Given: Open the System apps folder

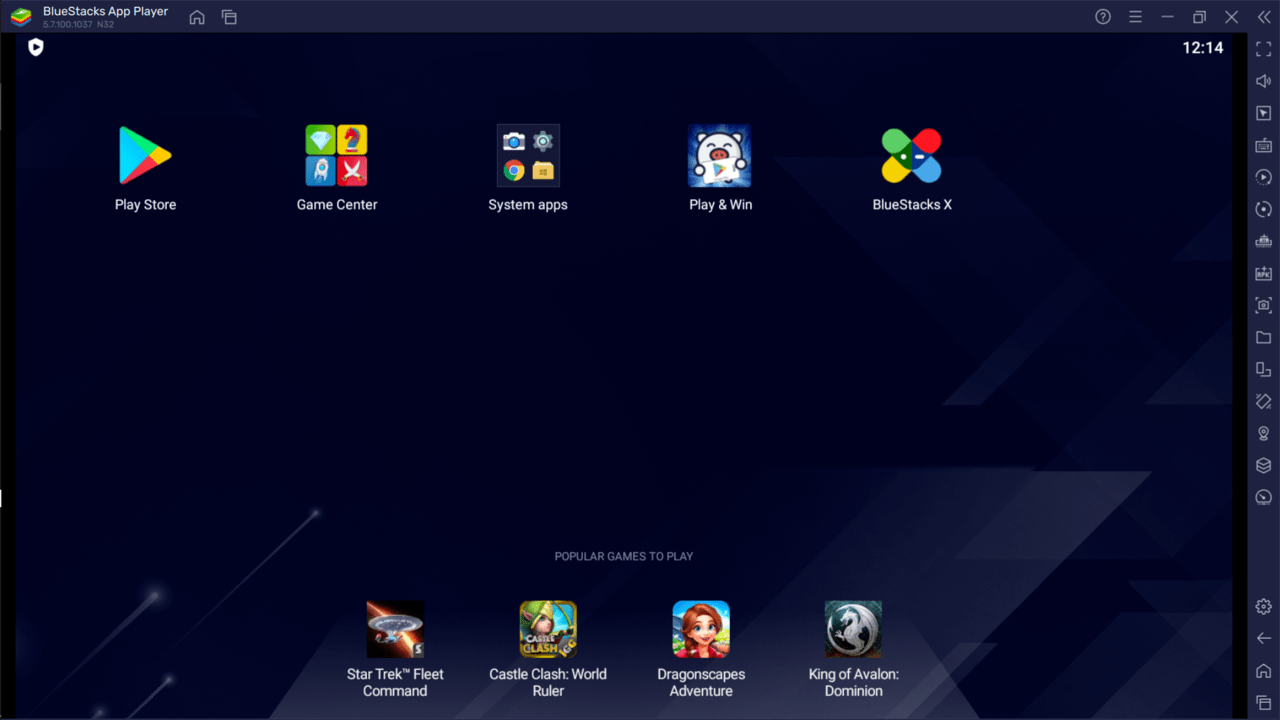Looking at the screenshot, I should coord(528,156).
